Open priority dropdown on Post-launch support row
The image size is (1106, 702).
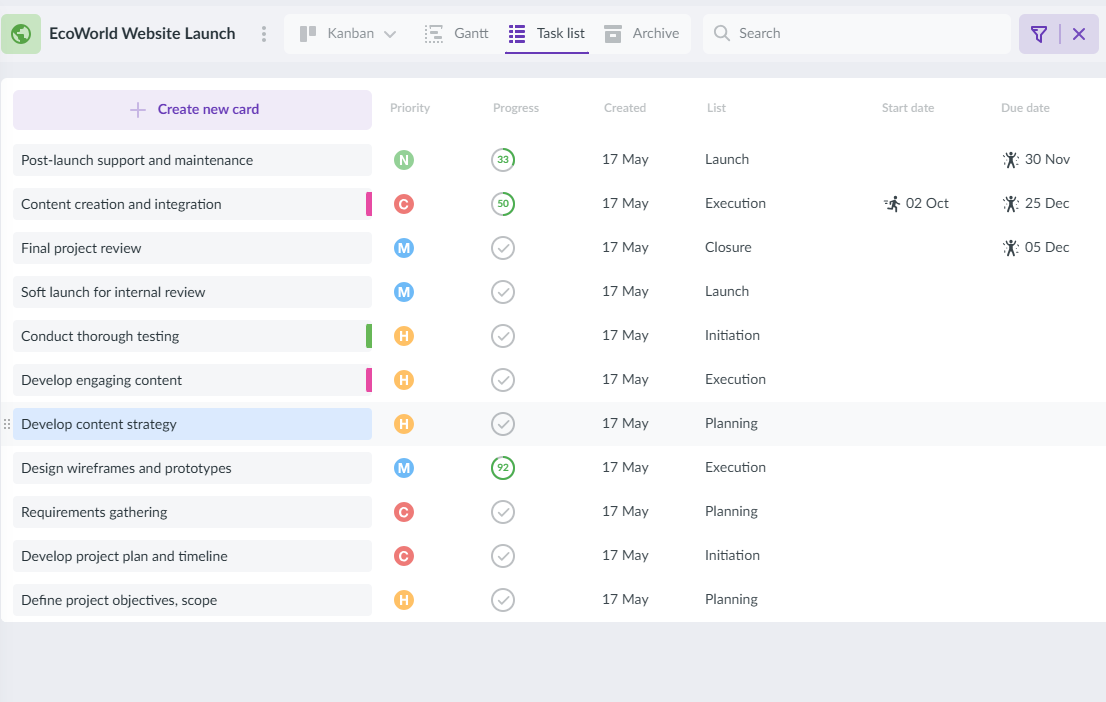click(403, 159)
